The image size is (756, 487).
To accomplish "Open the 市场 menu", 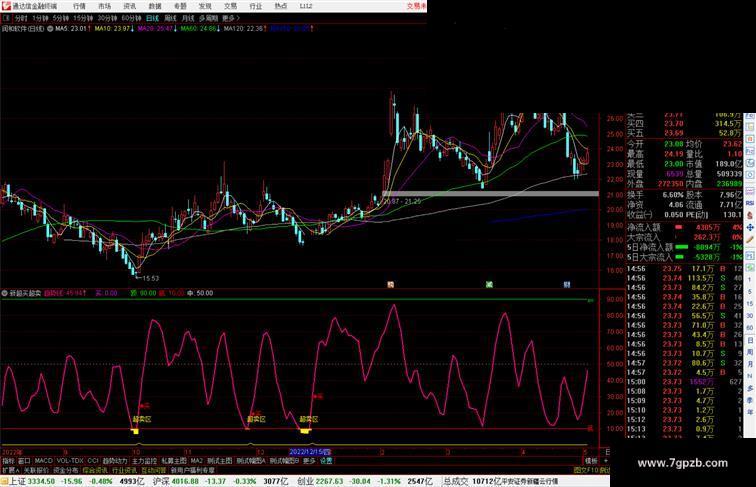I will point(104,6).
